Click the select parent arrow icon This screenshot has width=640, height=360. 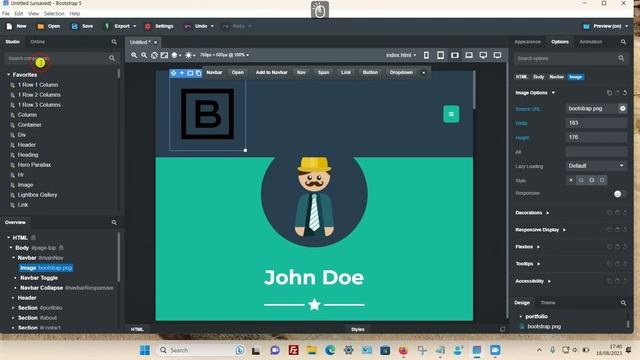click(x=182, y=73)
